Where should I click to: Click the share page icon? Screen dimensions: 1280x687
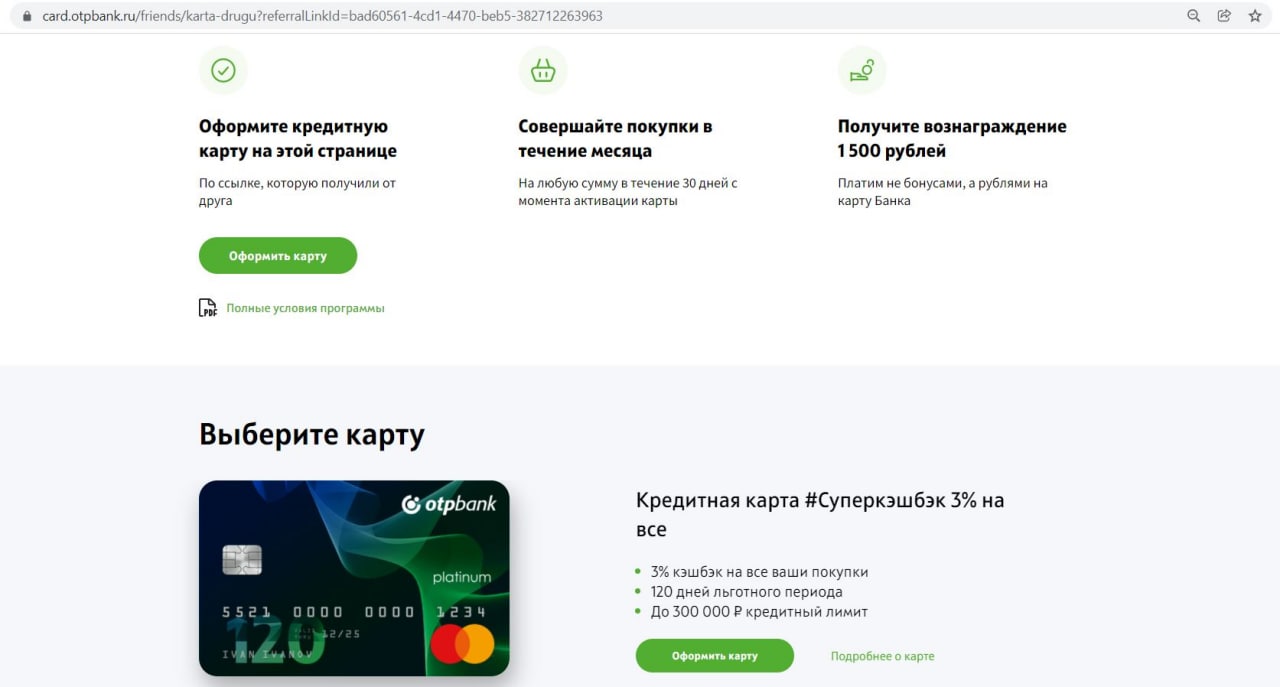click(1224, 16)
